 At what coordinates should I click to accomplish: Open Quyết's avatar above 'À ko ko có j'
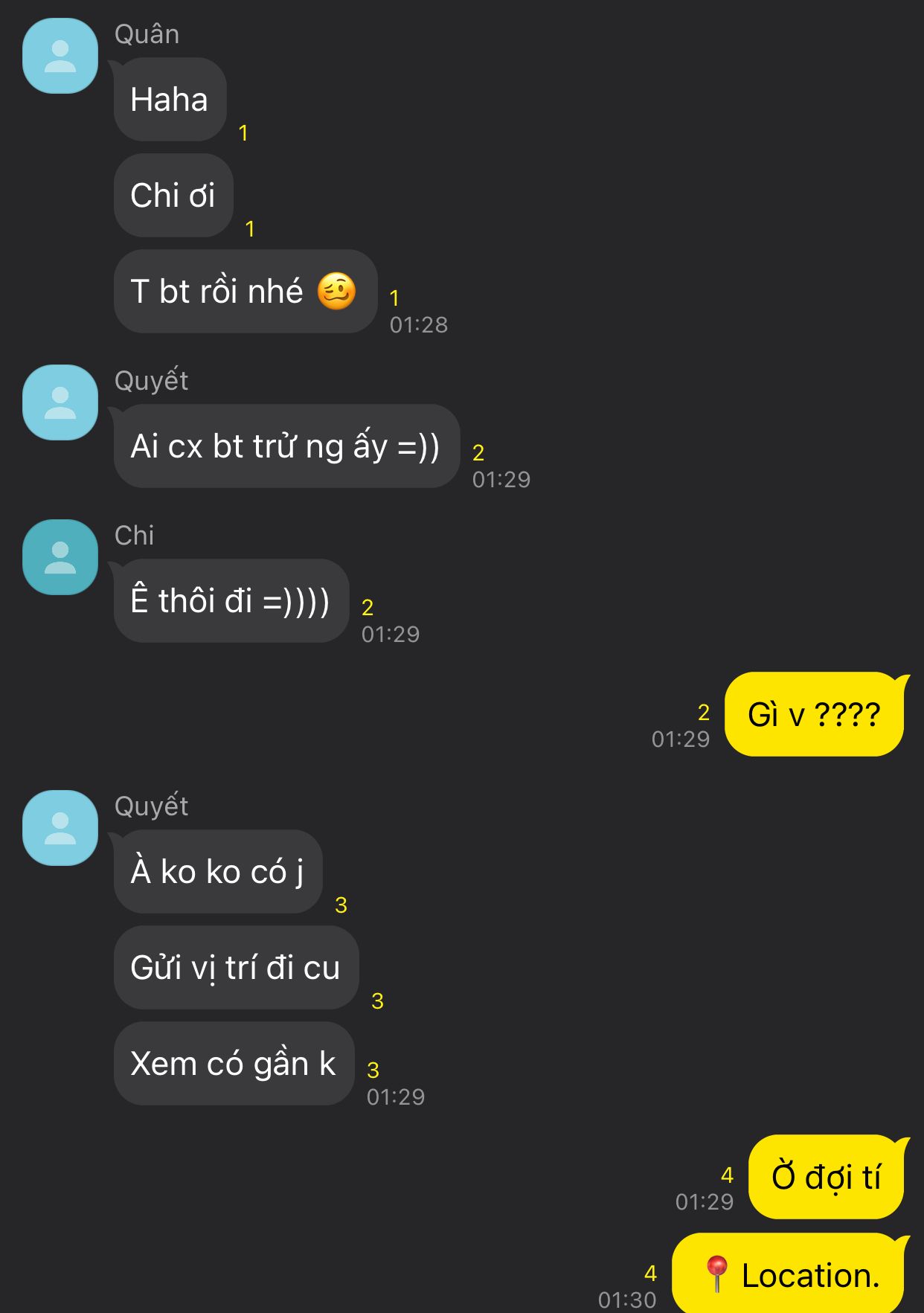click(60, 828)
